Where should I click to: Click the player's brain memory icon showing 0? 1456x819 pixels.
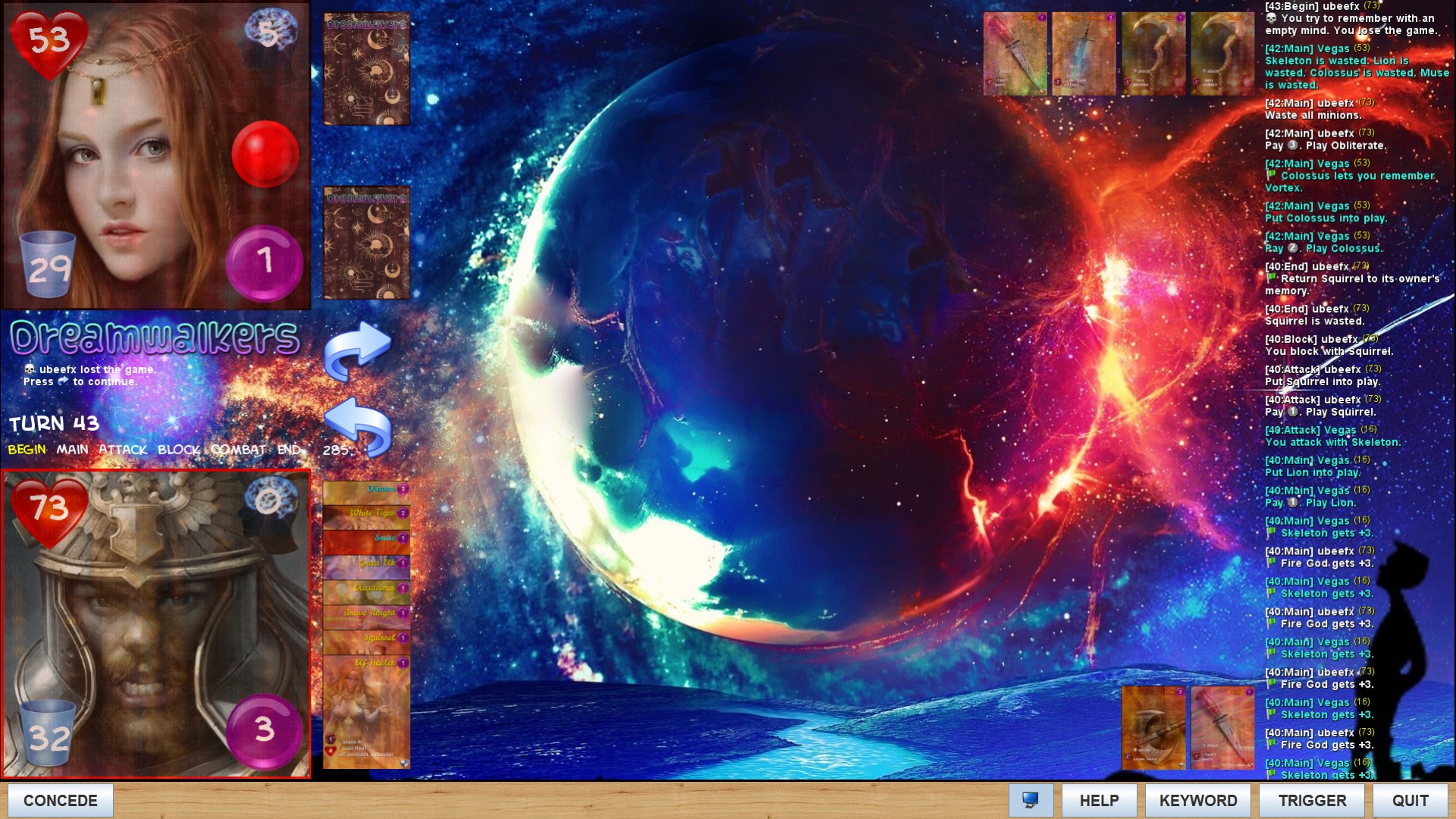271,500
